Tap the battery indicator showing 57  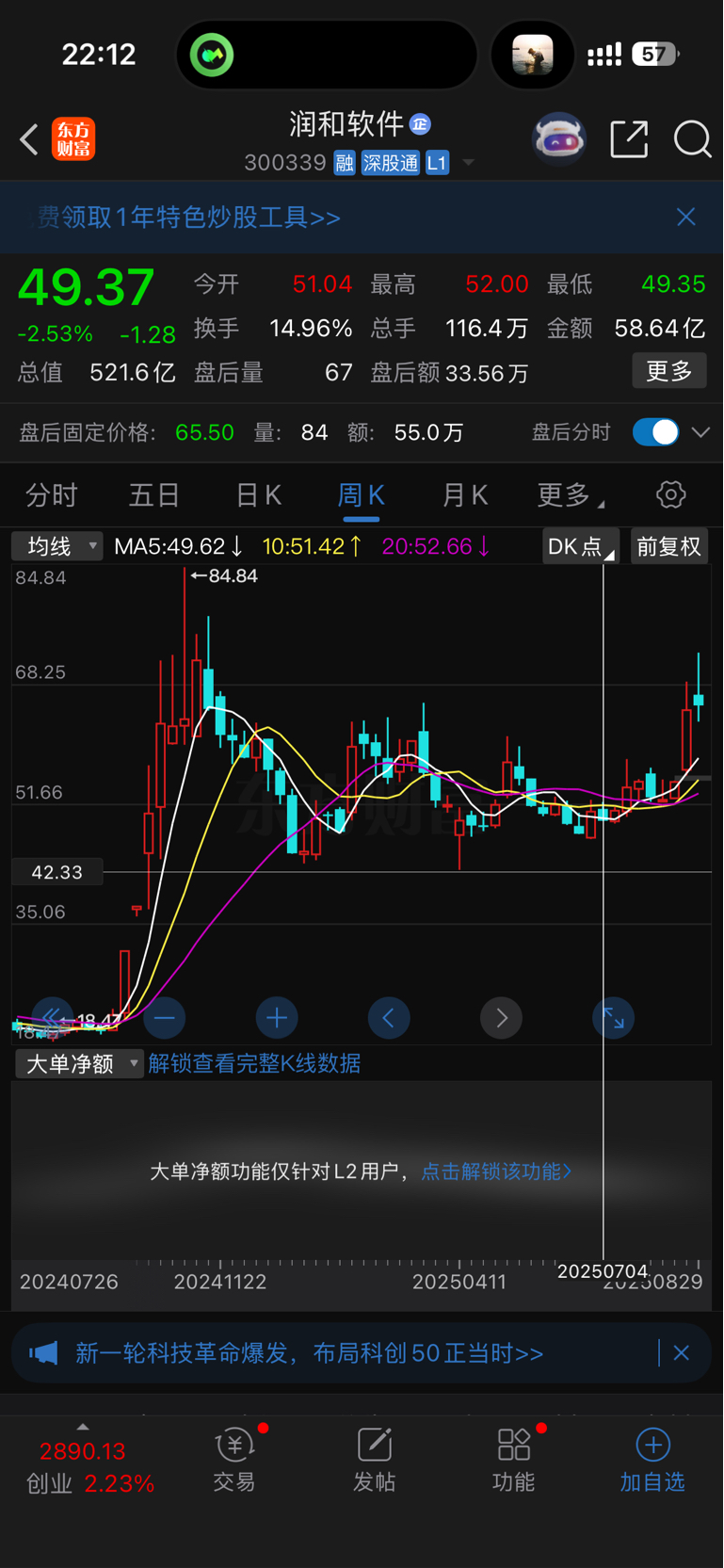click(x=656, y=54)
